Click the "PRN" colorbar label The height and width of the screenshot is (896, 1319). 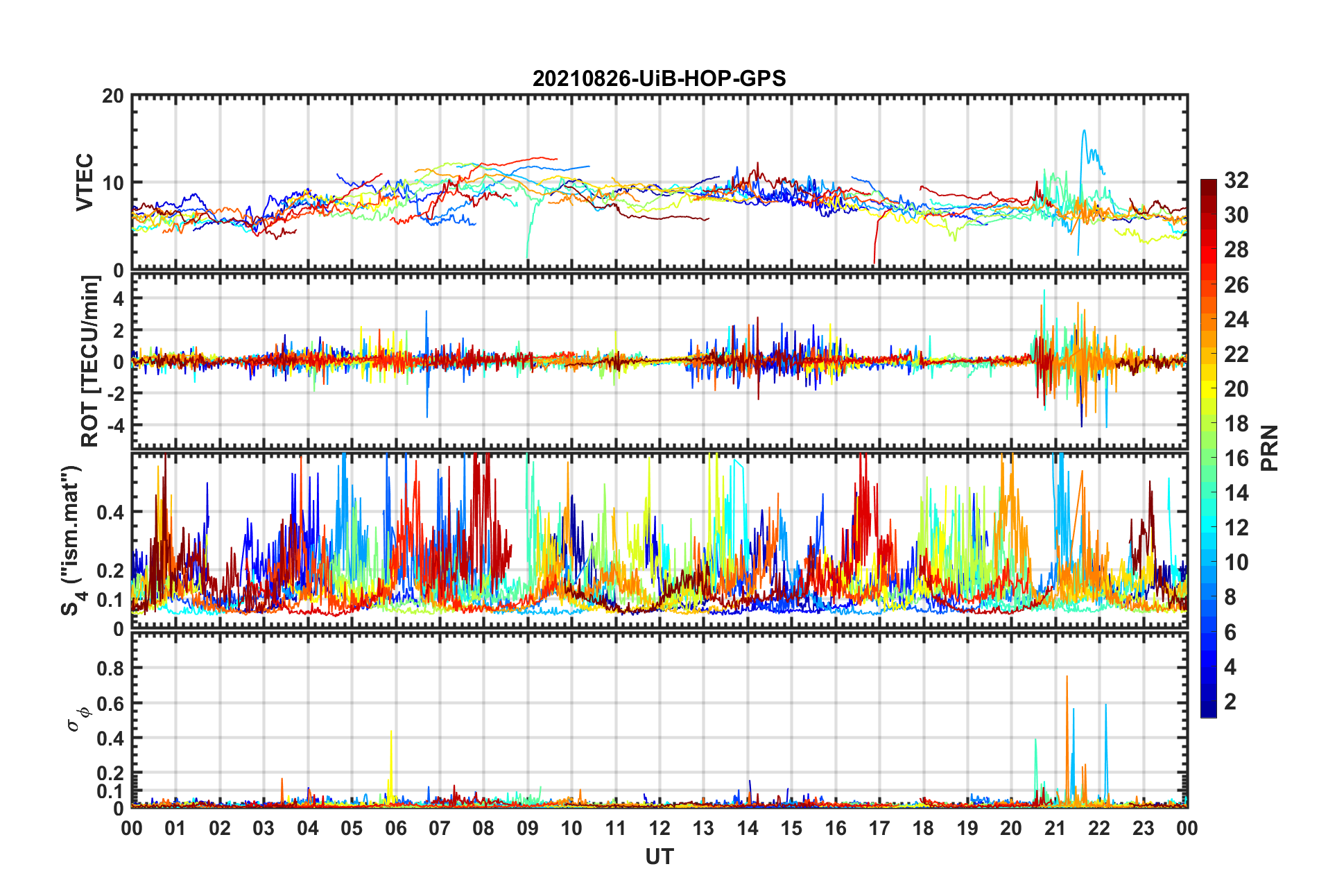[x=1270, y=448]
